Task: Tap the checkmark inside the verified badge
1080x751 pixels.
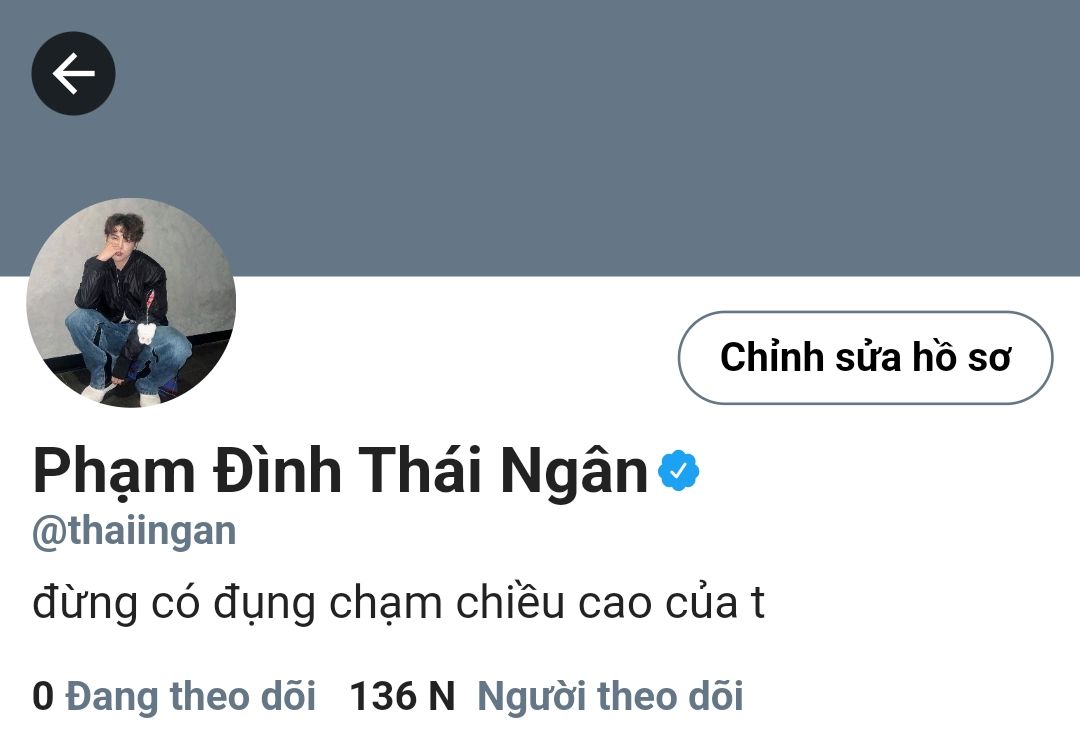Action: click(678, 471)
